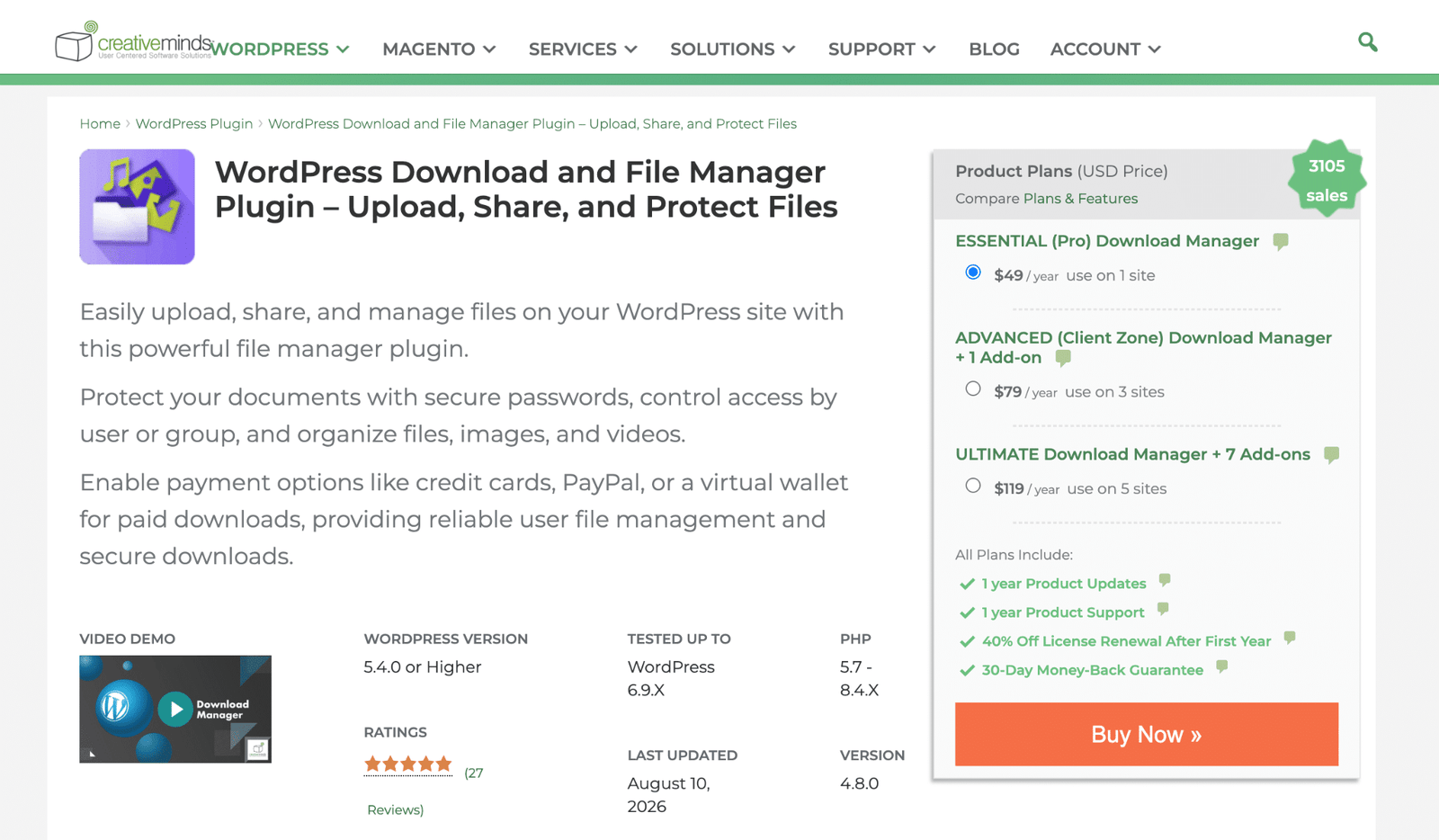Image resolution: width=1439 pixels, height=840 pixels.
Task: Expand the WordPress menu chevron
Action: [x=343, y=49]
